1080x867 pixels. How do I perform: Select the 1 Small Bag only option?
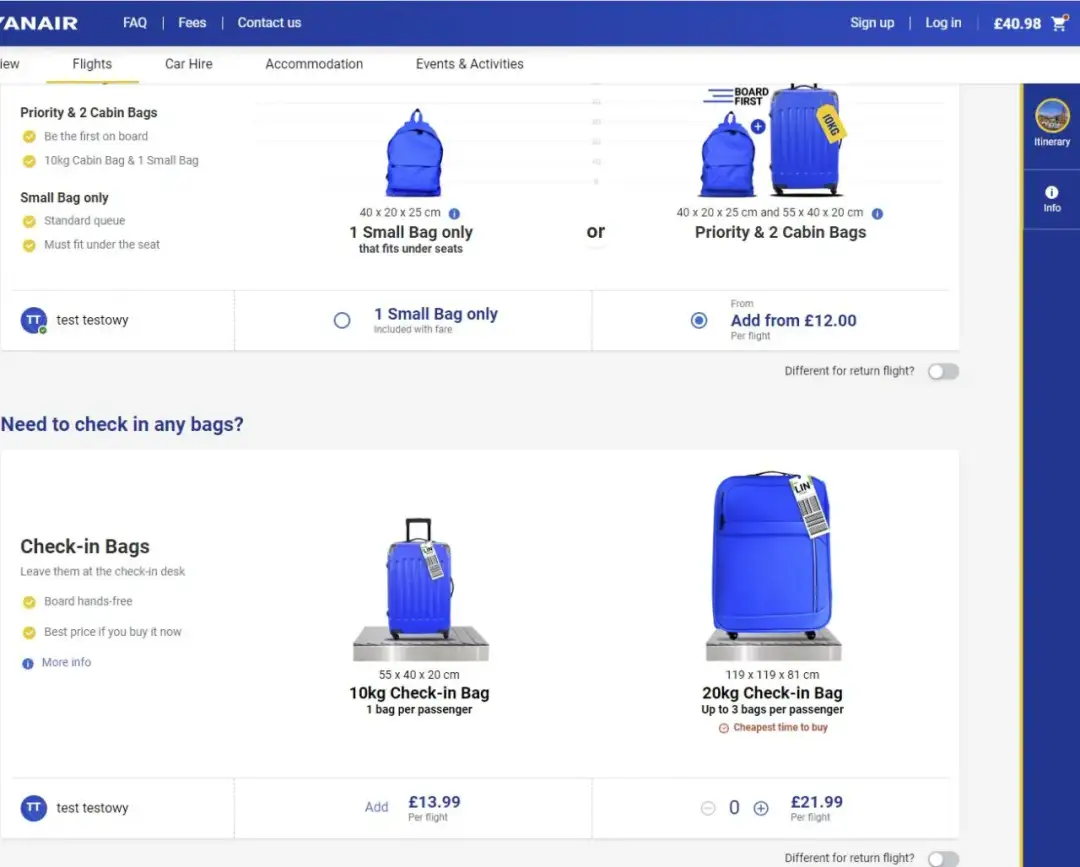point(342,321)
